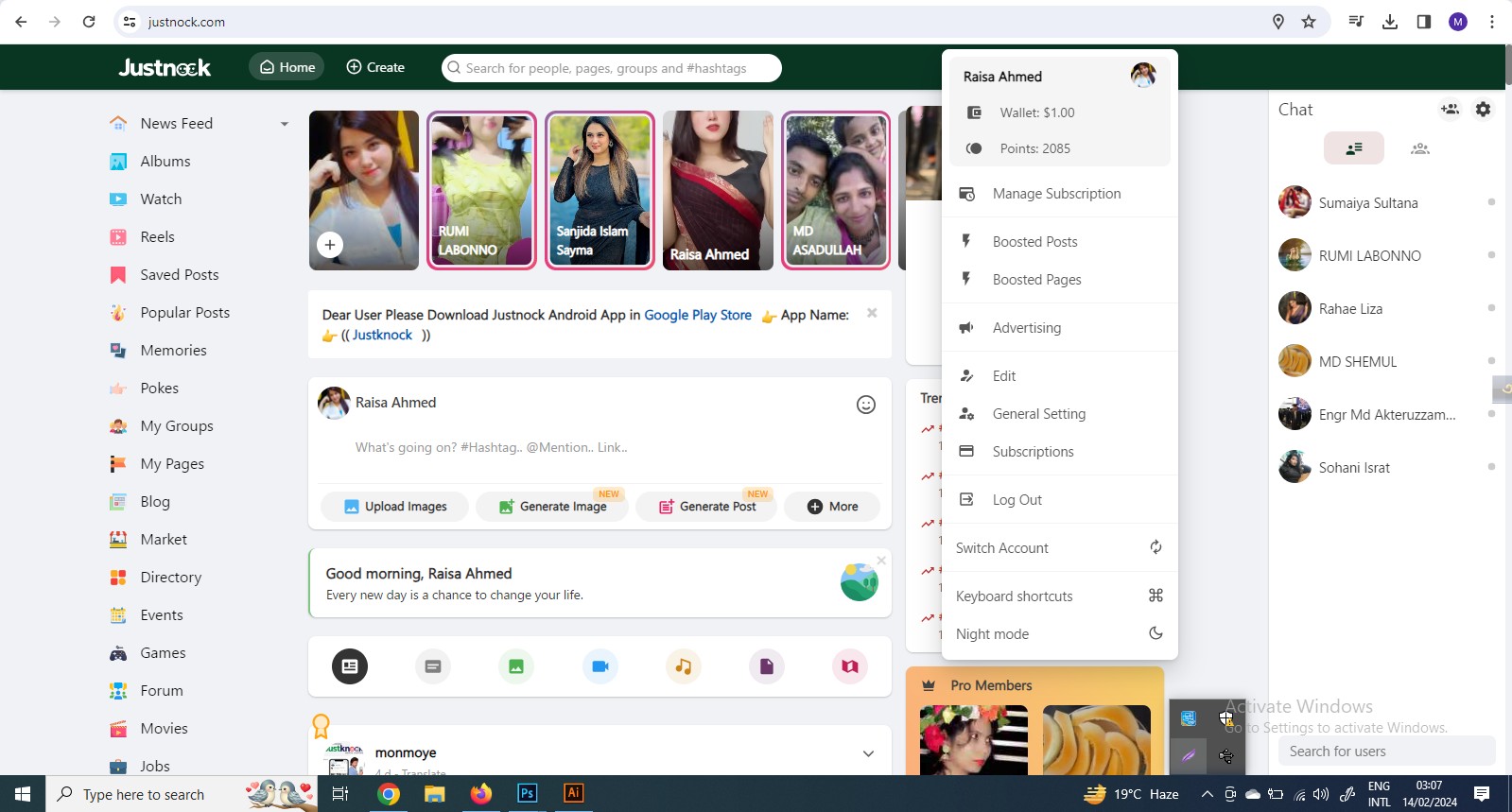The image size is (1512, 812).
Task: Open chat with Sohani Israt
Action: [x=1386, y=468]
